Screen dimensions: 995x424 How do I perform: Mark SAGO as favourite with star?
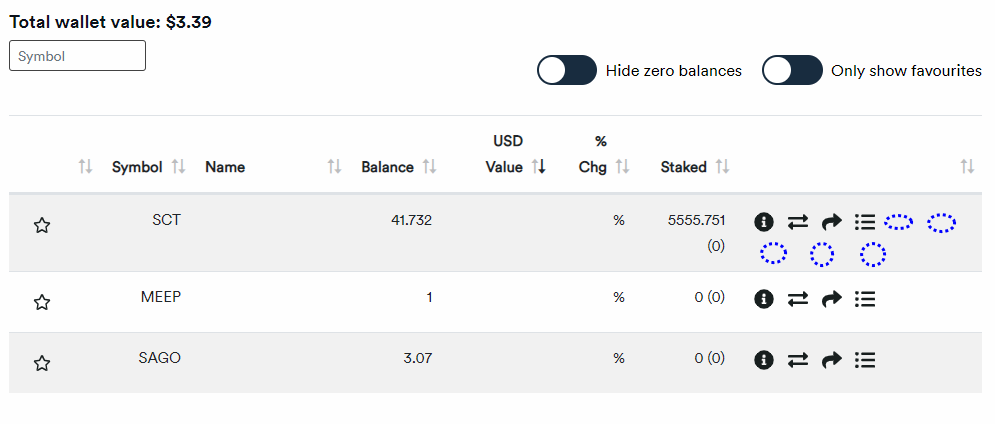point(42,364)
